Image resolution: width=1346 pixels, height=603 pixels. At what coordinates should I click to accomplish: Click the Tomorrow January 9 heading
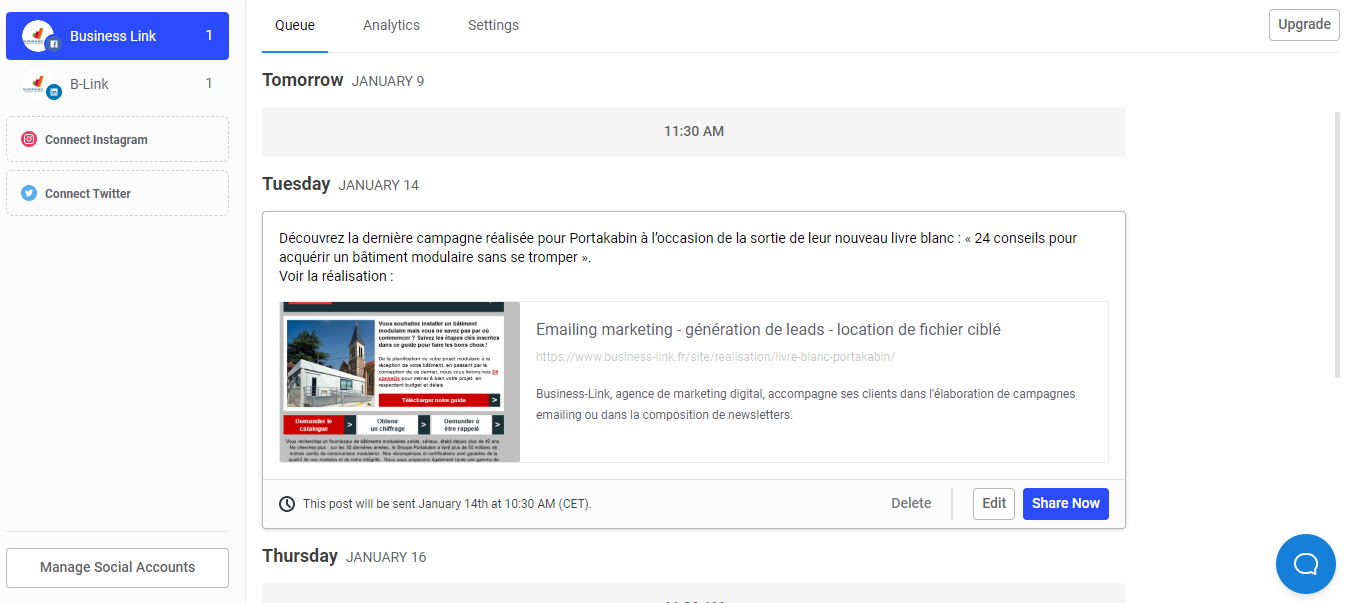point(342,80)
